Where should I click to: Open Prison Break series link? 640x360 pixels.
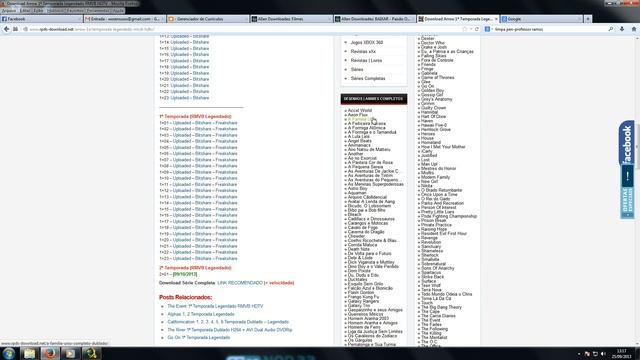(x=434, y=220)
